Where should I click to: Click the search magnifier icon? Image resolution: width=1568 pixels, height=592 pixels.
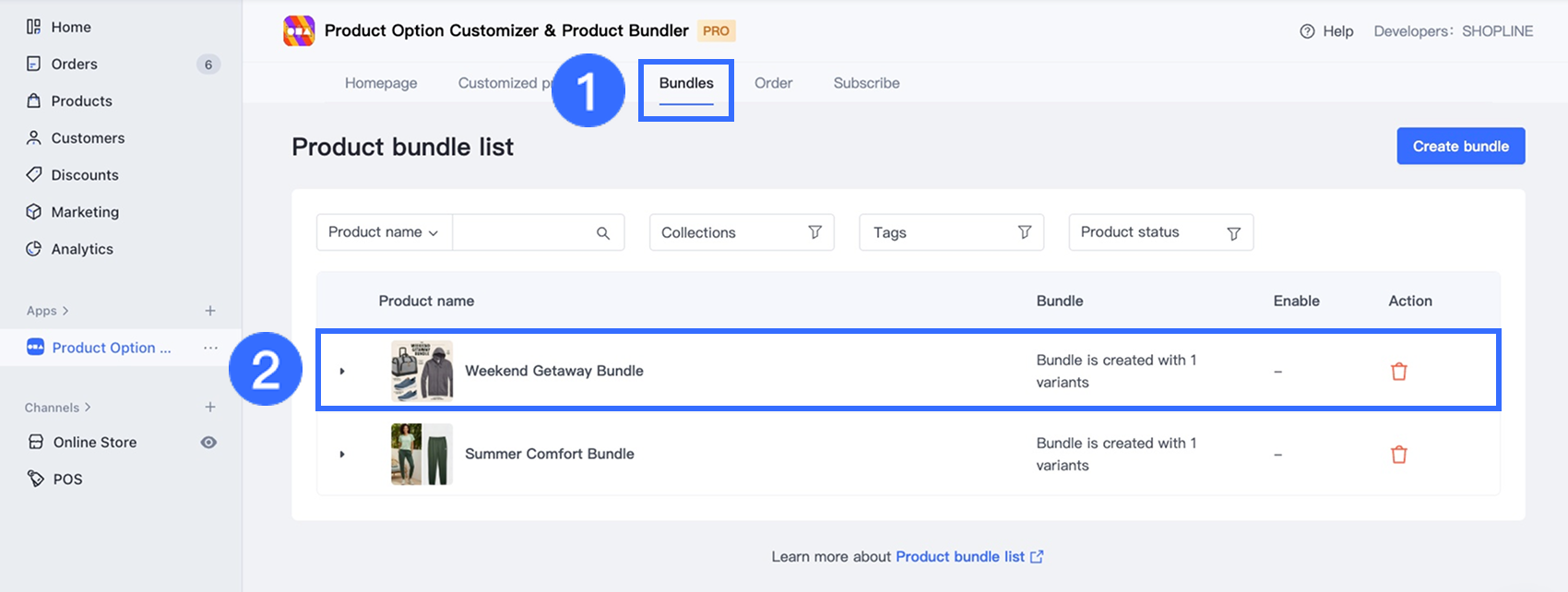coord(603,233)
